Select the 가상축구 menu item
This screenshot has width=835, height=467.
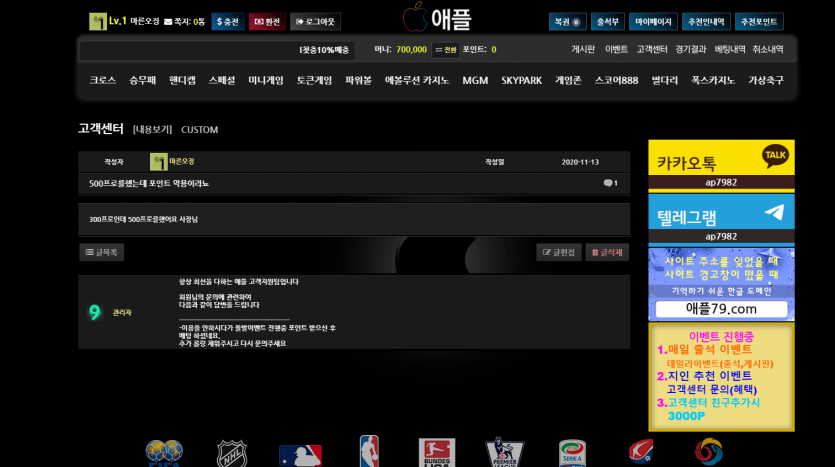click(766, 80)
